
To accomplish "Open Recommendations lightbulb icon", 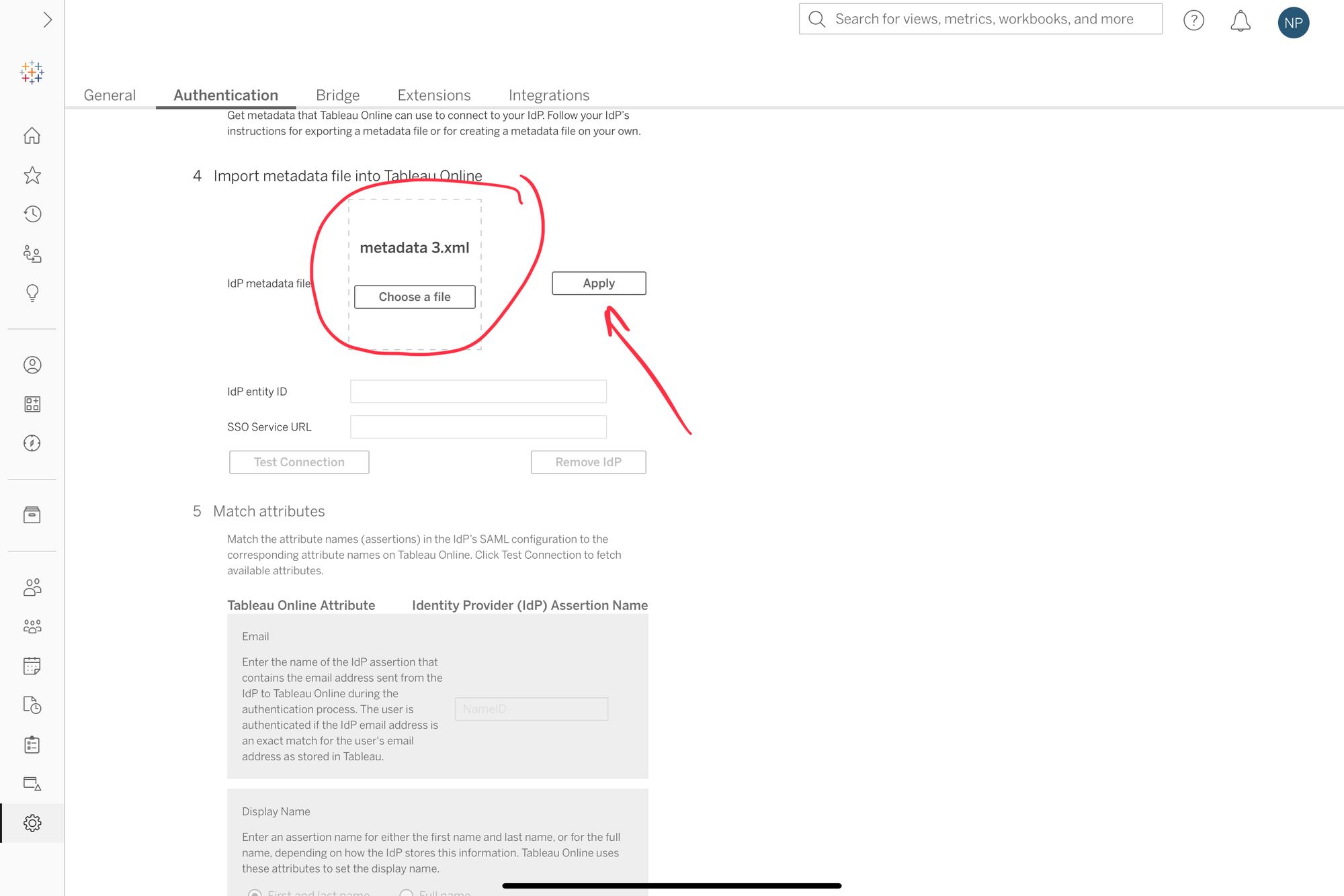I will pos(32,293).
